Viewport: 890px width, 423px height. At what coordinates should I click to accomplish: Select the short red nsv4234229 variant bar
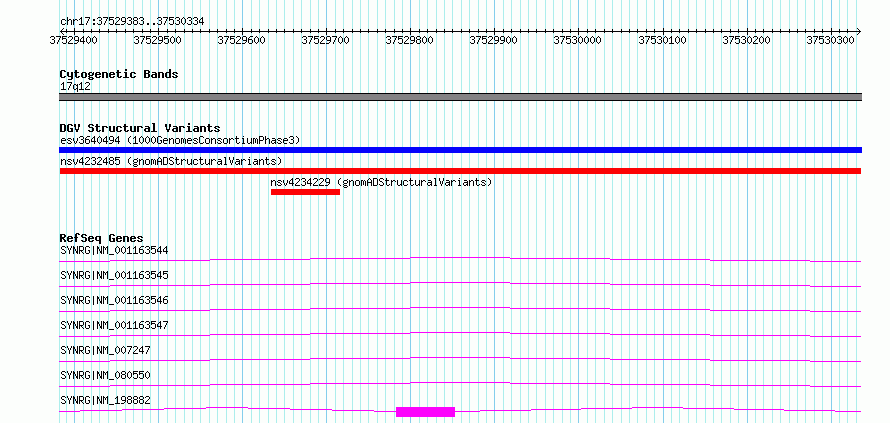[305, 192]
